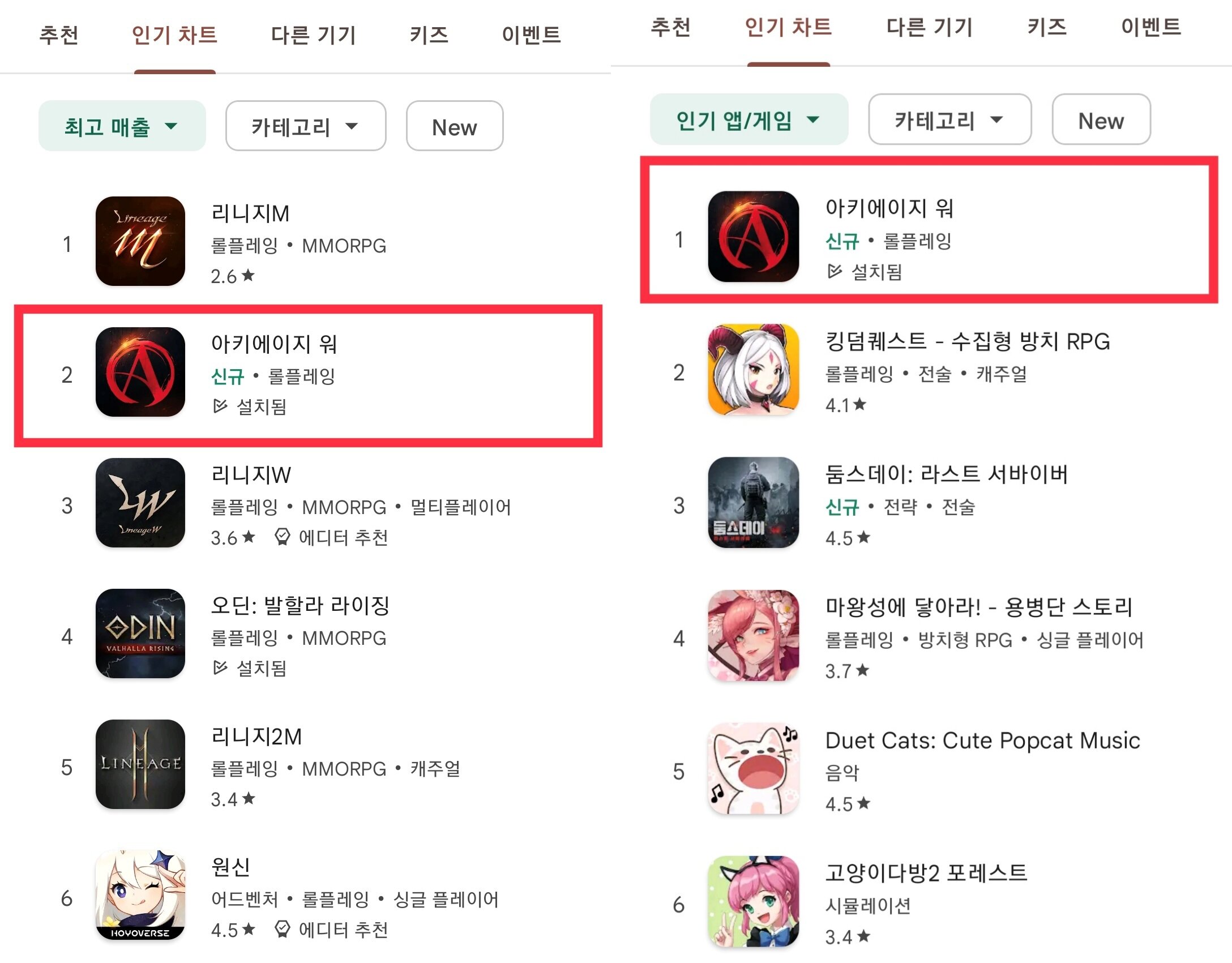Tap the 둠스데이: 라스트 서바이버 icon
Screen dimensions: 1232x963
754,502
